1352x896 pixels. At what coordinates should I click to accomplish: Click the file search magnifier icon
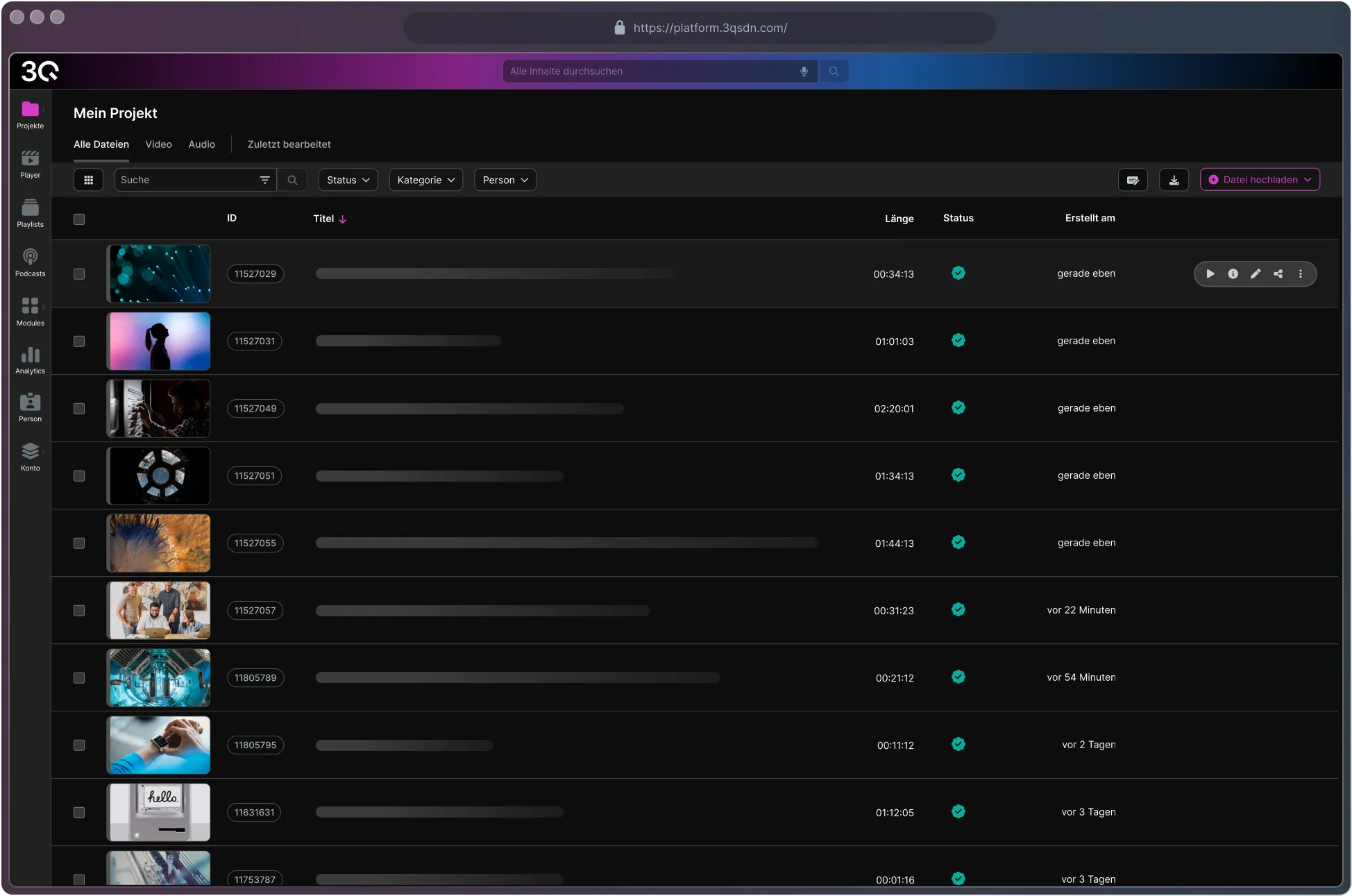pos(292,180)
